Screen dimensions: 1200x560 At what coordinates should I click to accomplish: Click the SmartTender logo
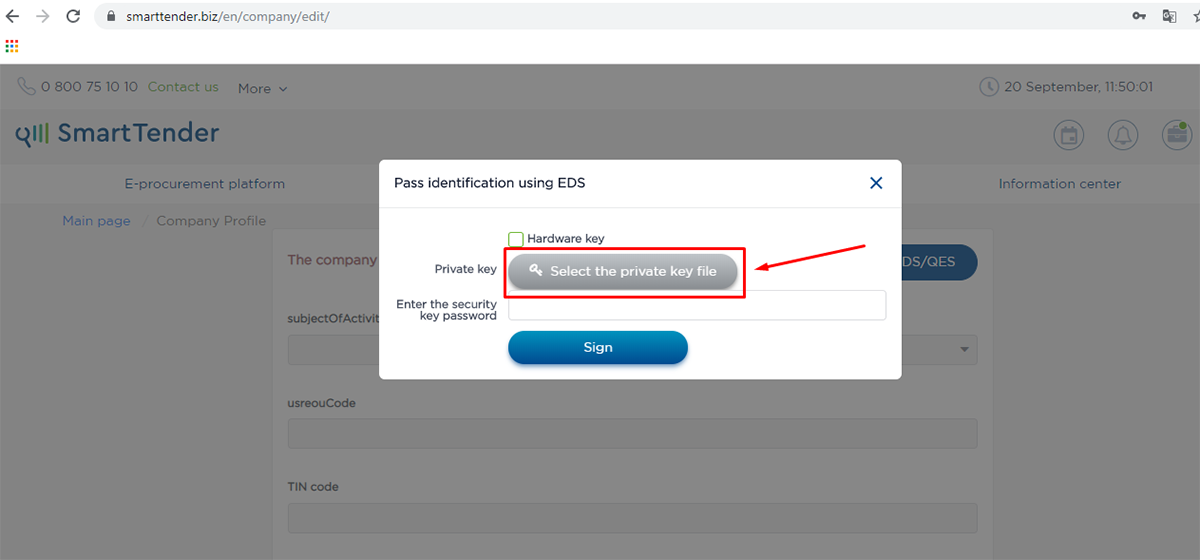(x=118, y=134)
